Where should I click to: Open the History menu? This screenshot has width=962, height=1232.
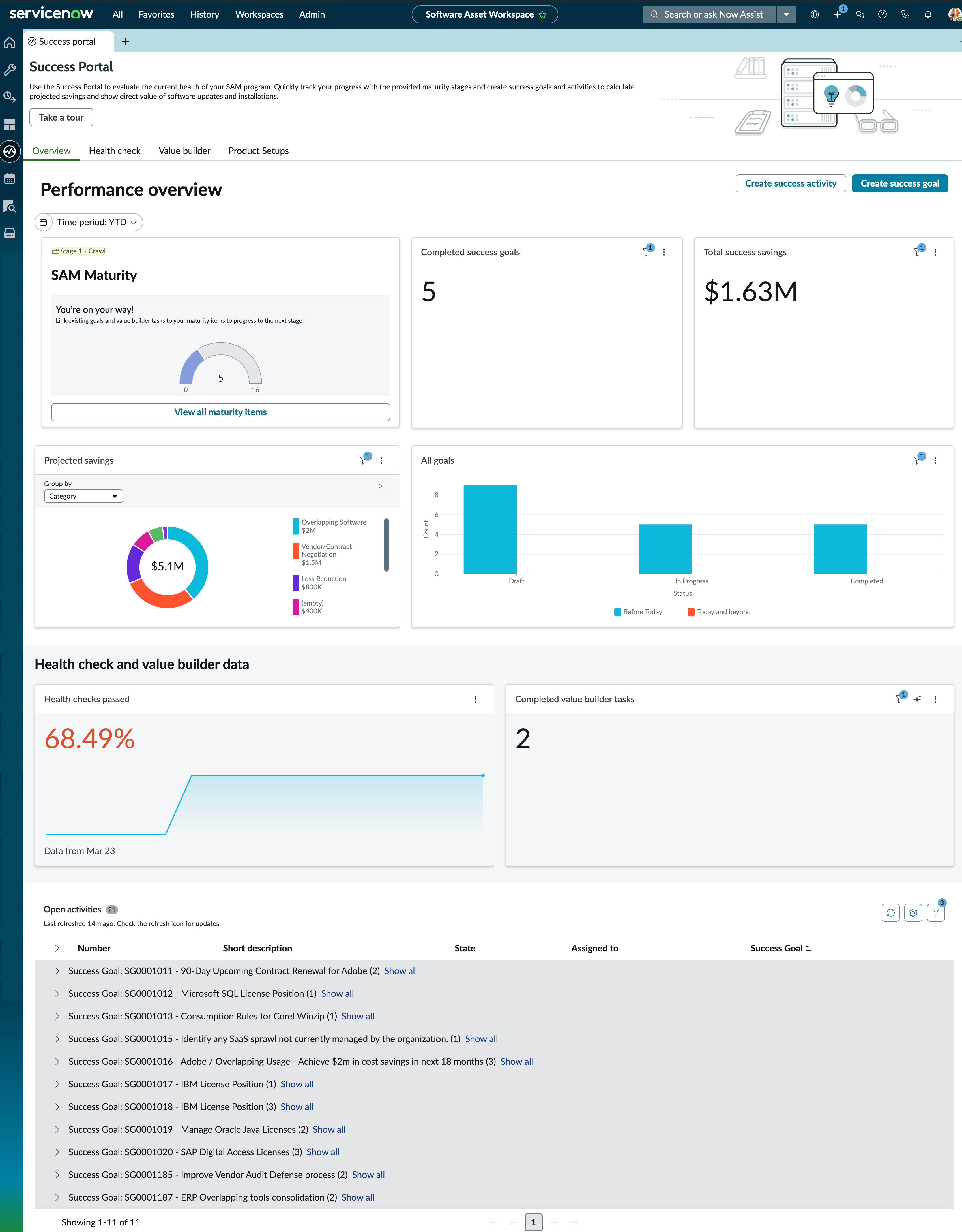204,15
